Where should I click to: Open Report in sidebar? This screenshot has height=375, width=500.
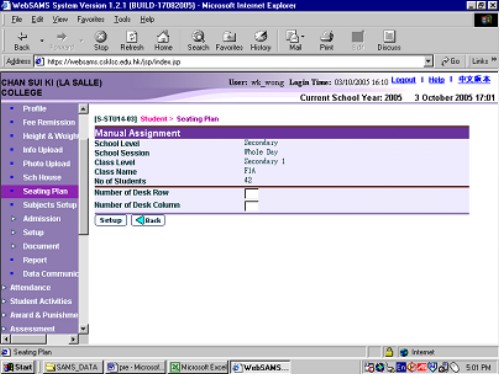(x=35, y=260)
